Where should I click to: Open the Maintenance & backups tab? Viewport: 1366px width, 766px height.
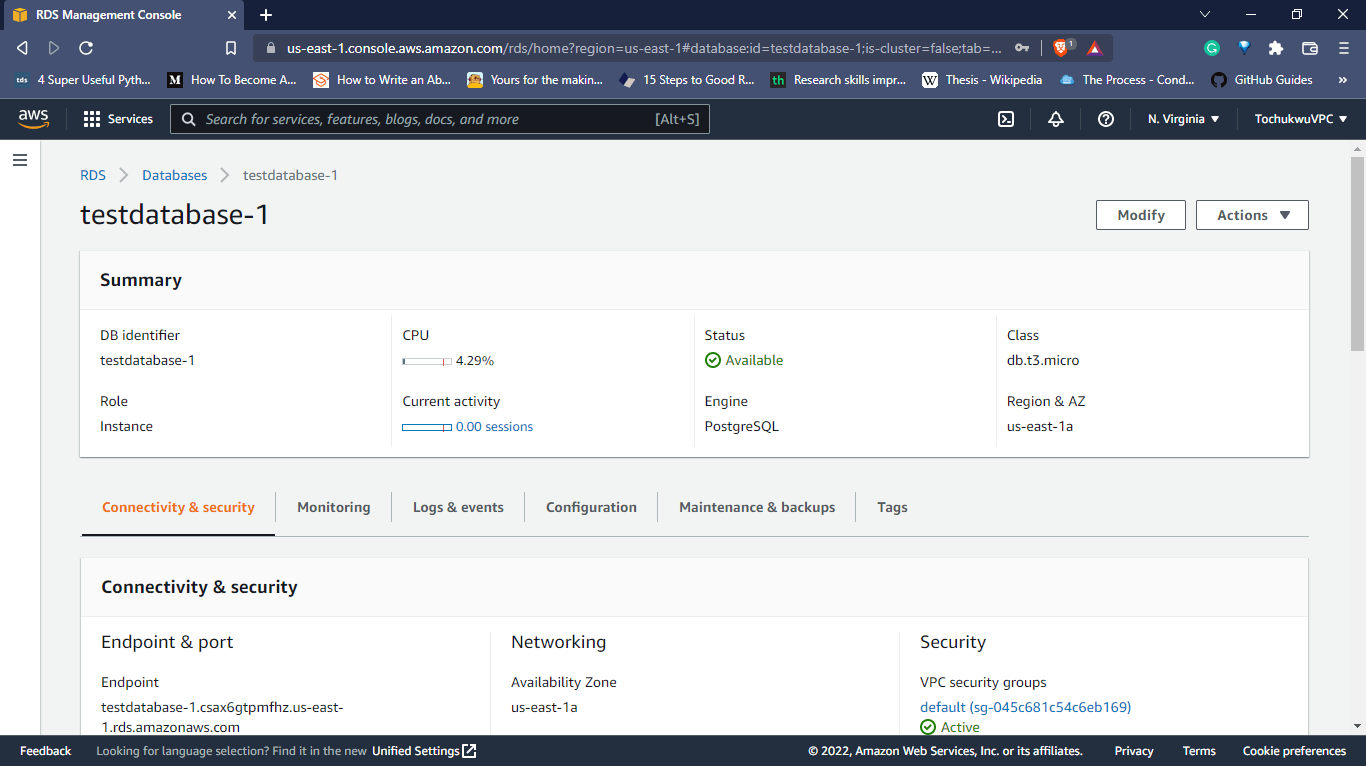coord(757,507)
